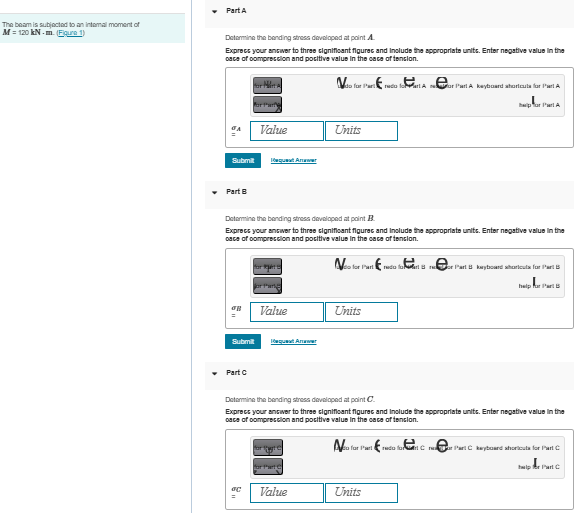576x513 pixels.
Task: Click the 'Part B' heading text
Action: coord(236,192)
